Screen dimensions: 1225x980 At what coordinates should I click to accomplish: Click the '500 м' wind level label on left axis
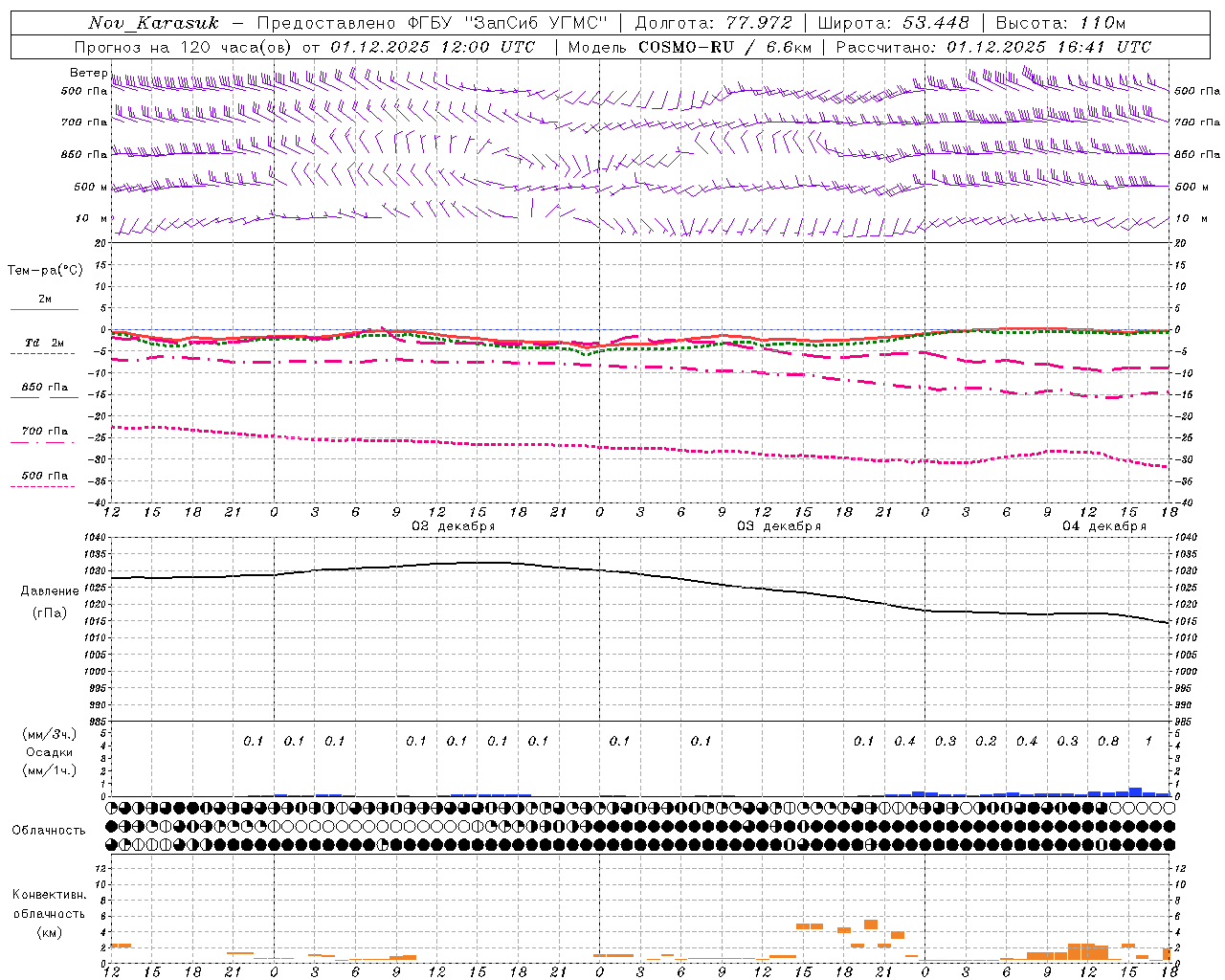tap(91, 187)
